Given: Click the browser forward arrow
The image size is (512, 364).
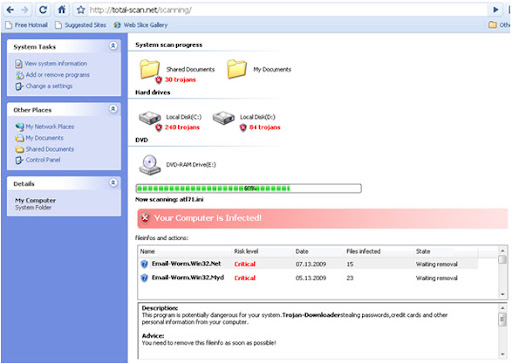Looking at the screenshot, I should [x=25, y=10].
